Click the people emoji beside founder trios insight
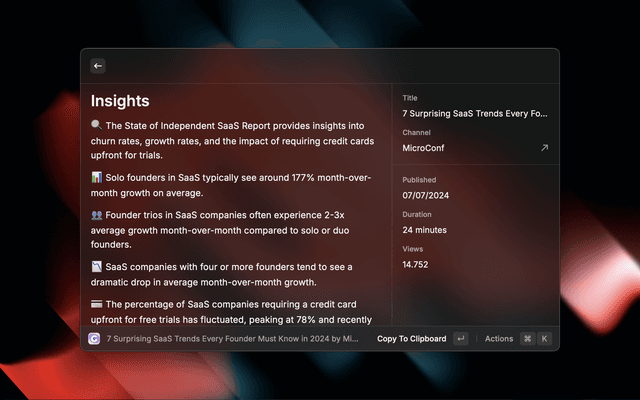This screenshot has width=640, height=400. (x=96, y=215)
